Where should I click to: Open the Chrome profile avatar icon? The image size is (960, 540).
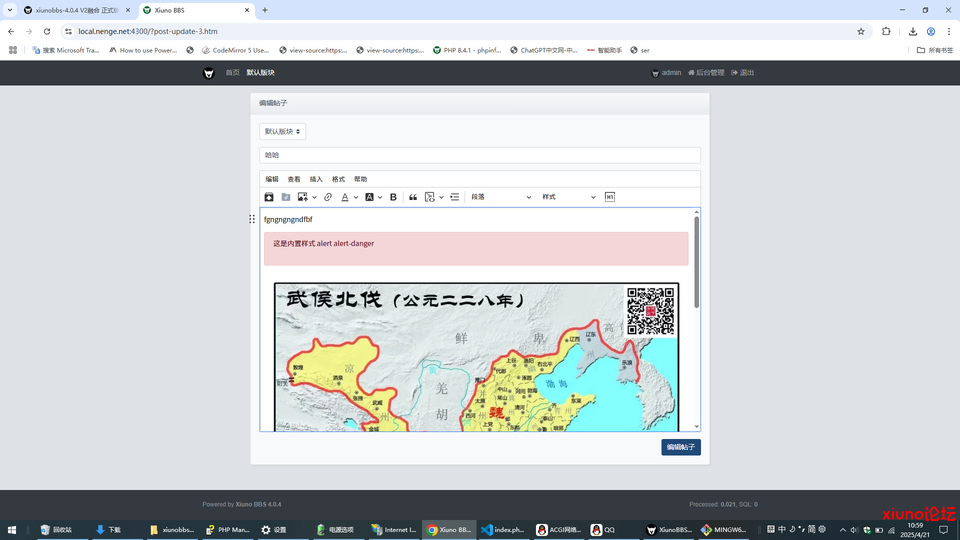click(931, 31)
